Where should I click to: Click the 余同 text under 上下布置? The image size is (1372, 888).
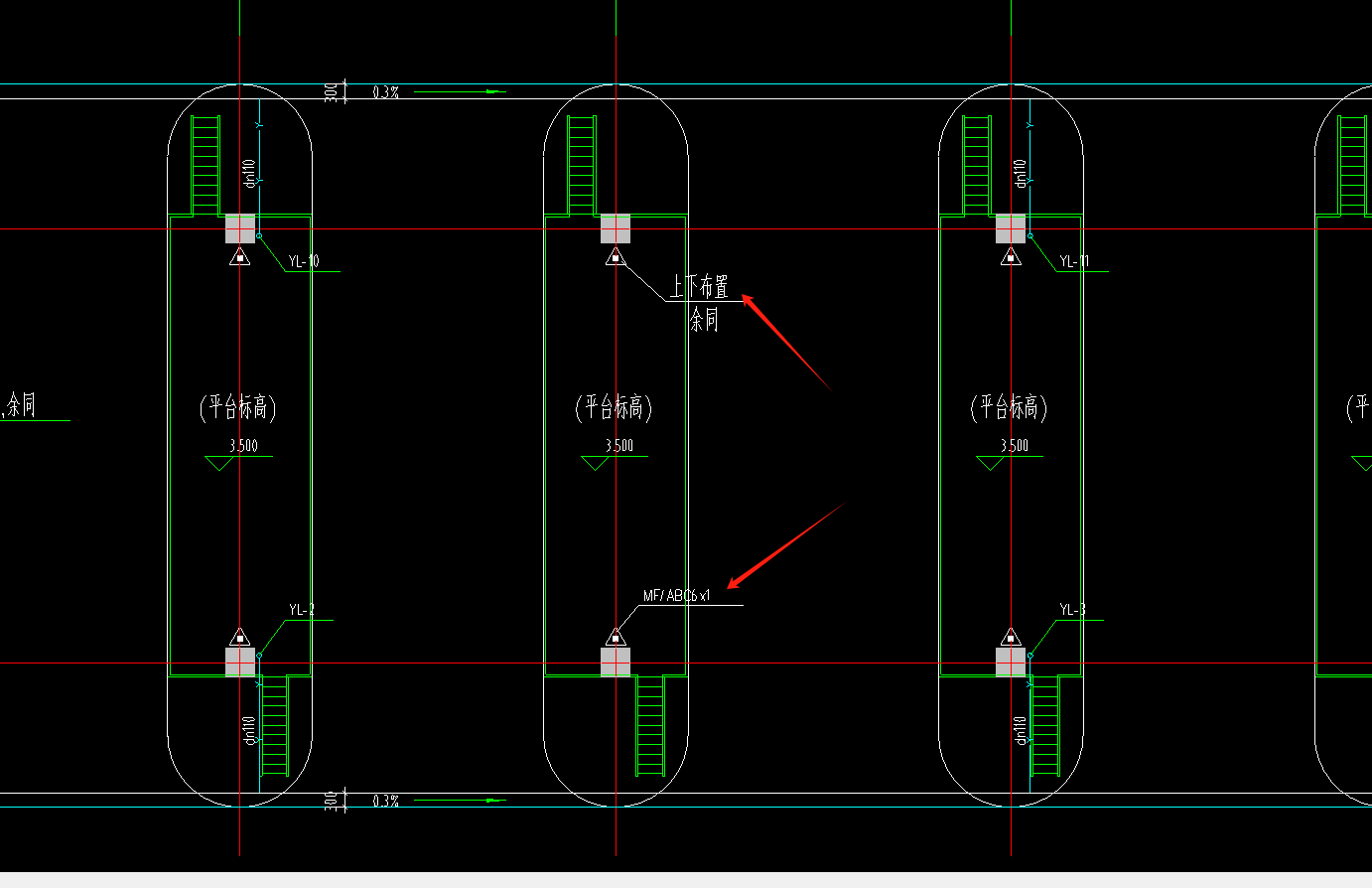click(704, 320)
